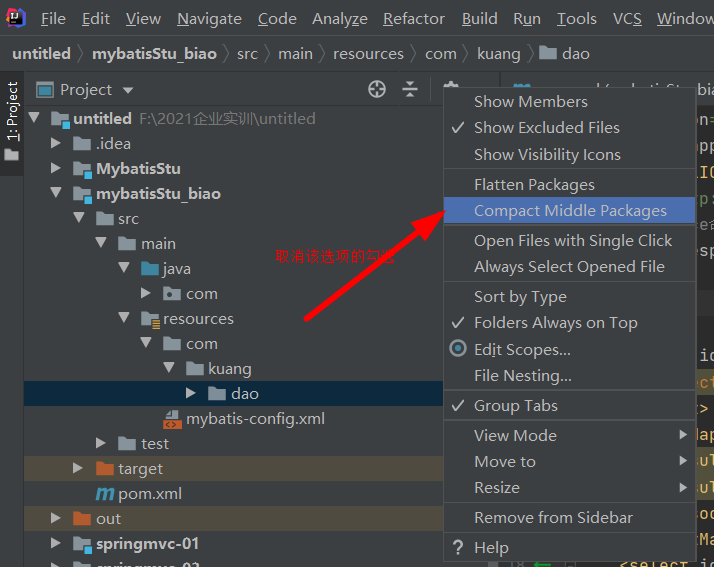Click the orange target folder icon

pos(104,469)
